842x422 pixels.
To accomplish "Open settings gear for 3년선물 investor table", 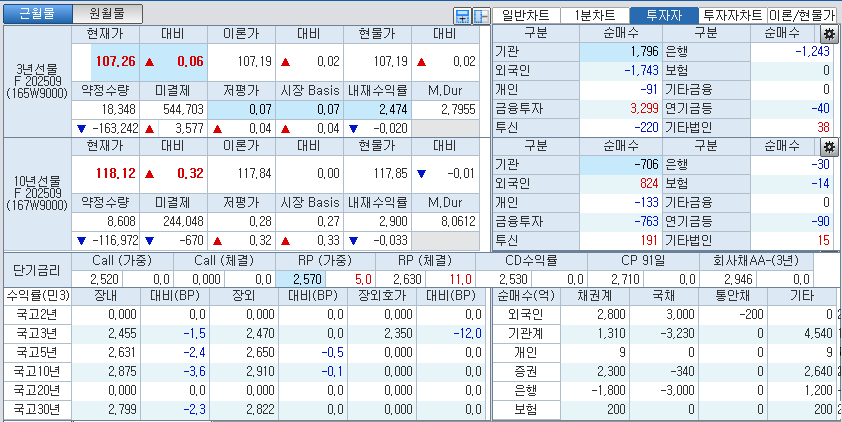I will (x=829, y=34).
